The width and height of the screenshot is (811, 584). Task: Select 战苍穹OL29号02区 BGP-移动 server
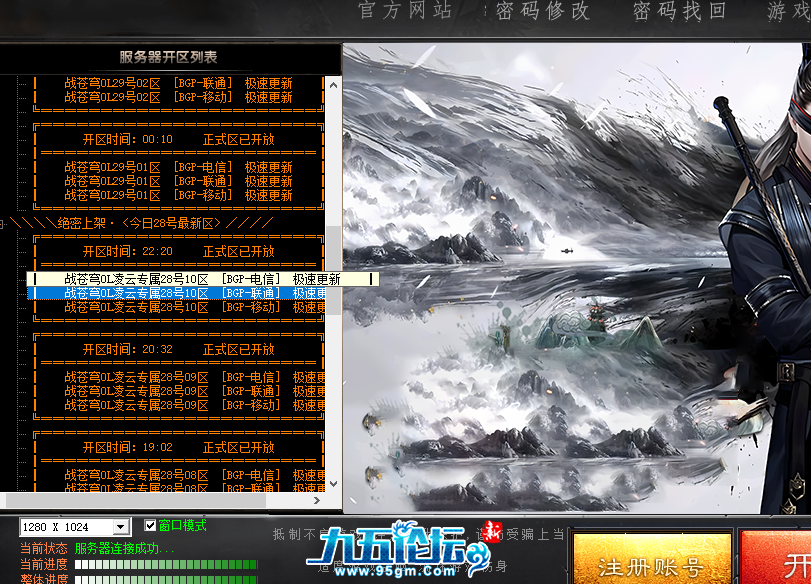point(178,97)
